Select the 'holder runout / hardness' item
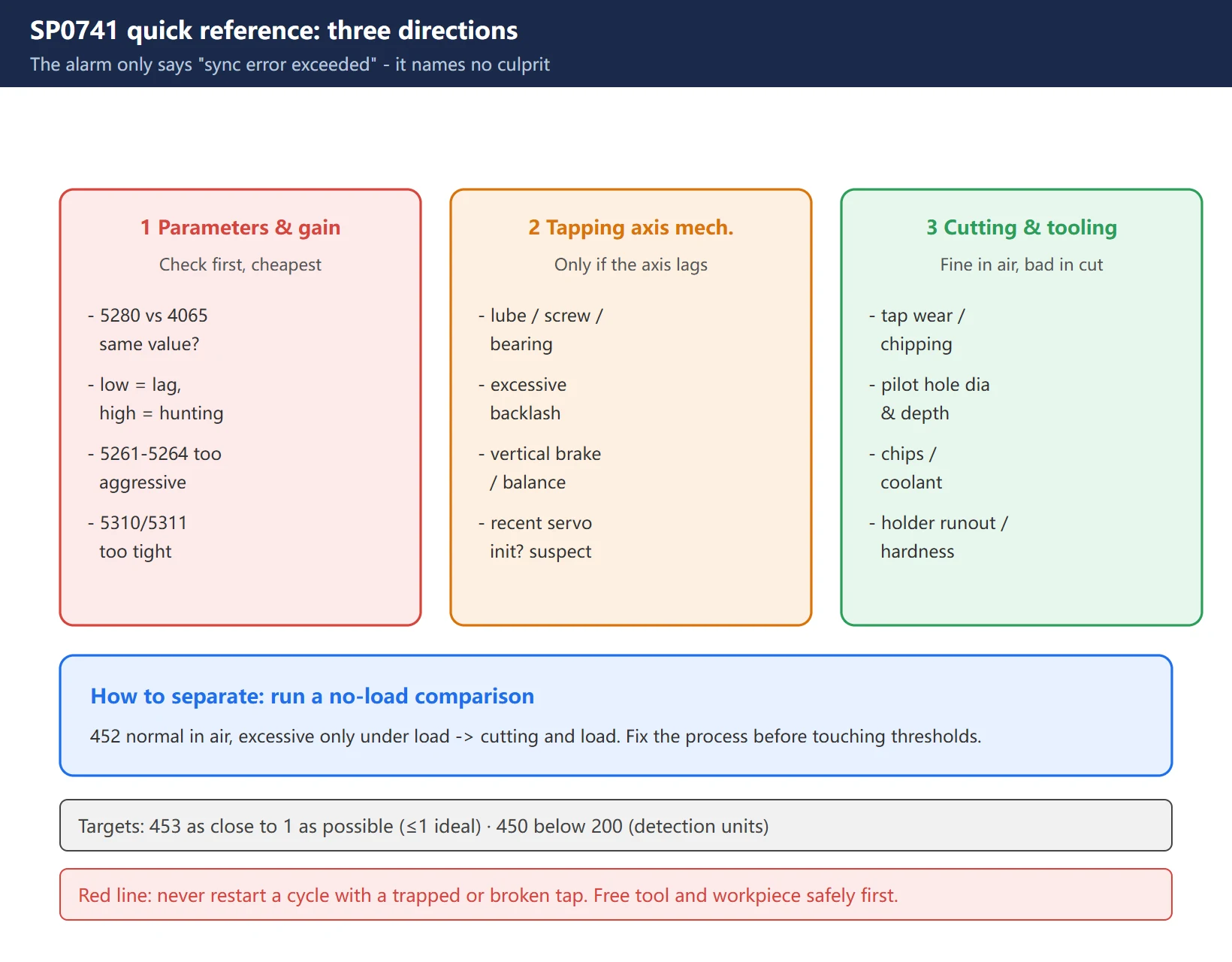This screenshot has width=1232, height=962. pos(939,537)
